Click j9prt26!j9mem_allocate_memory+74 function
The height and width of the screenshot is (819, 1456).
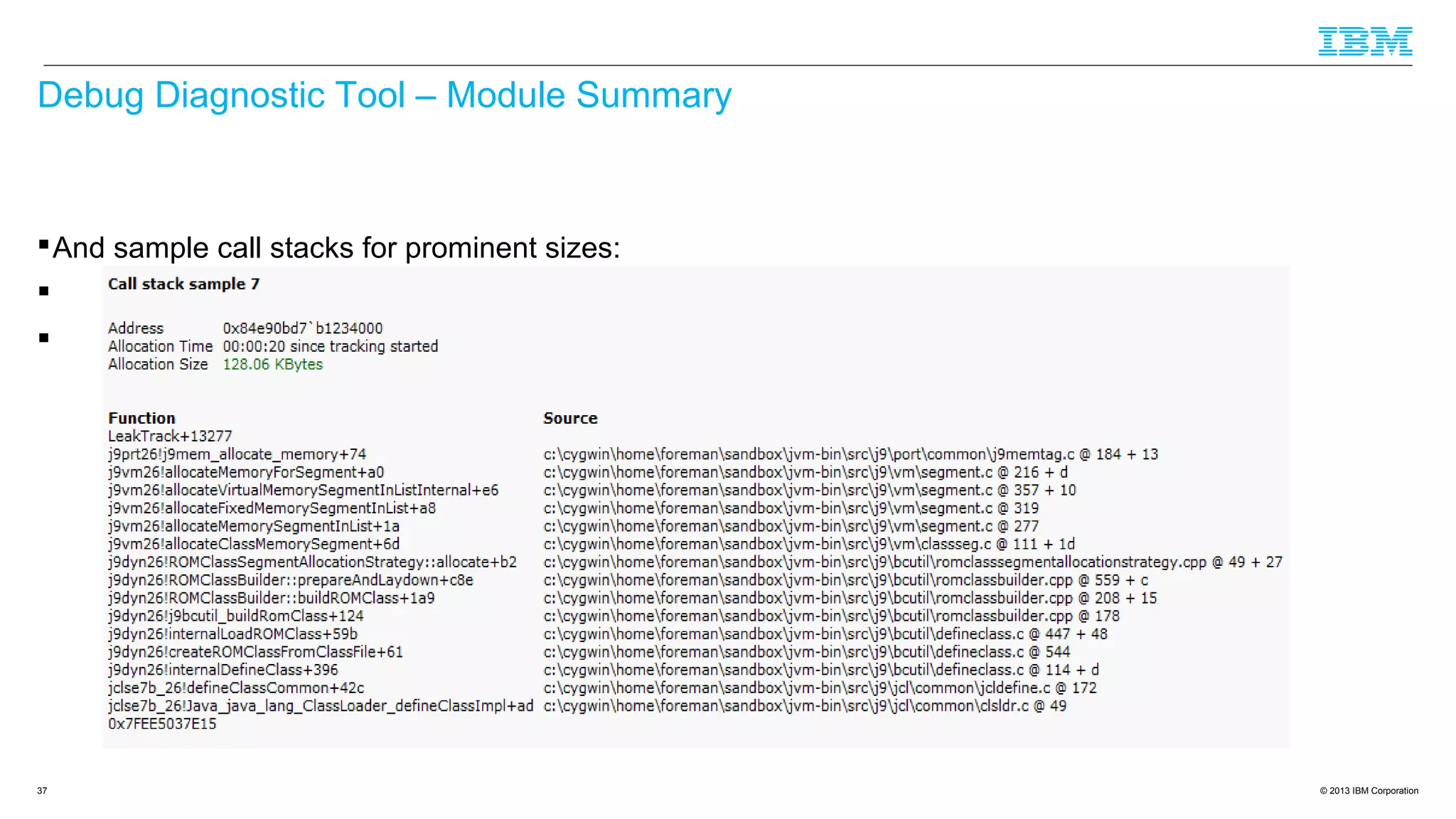pos(237,454)
